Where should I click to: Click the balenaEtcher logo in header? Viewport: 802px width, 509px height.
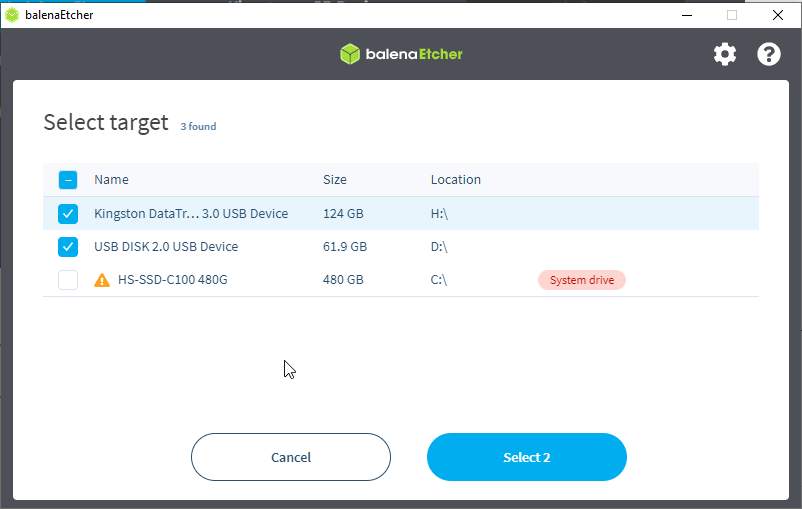pyautogui.click(x=402, y=54)
